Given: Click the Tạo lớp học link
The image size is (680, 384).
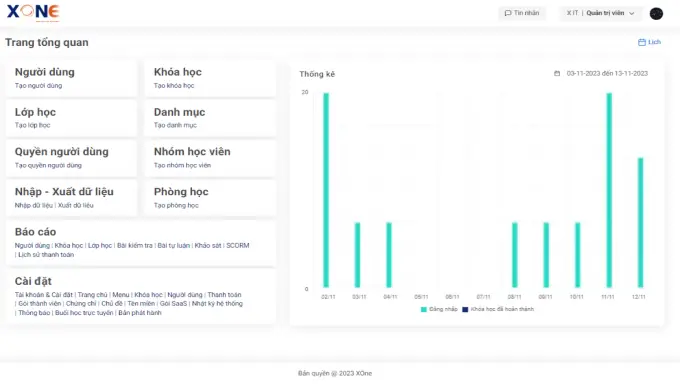Looking at the screenshot, I should (x=33, y=125).
